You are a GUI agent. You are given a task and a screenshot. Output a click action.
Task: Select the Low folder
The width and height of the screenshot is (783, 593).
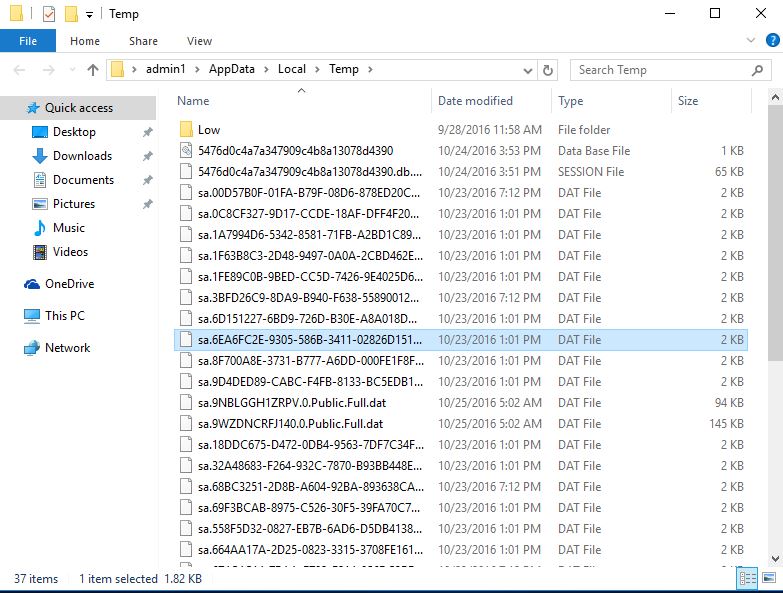(460, 130)
